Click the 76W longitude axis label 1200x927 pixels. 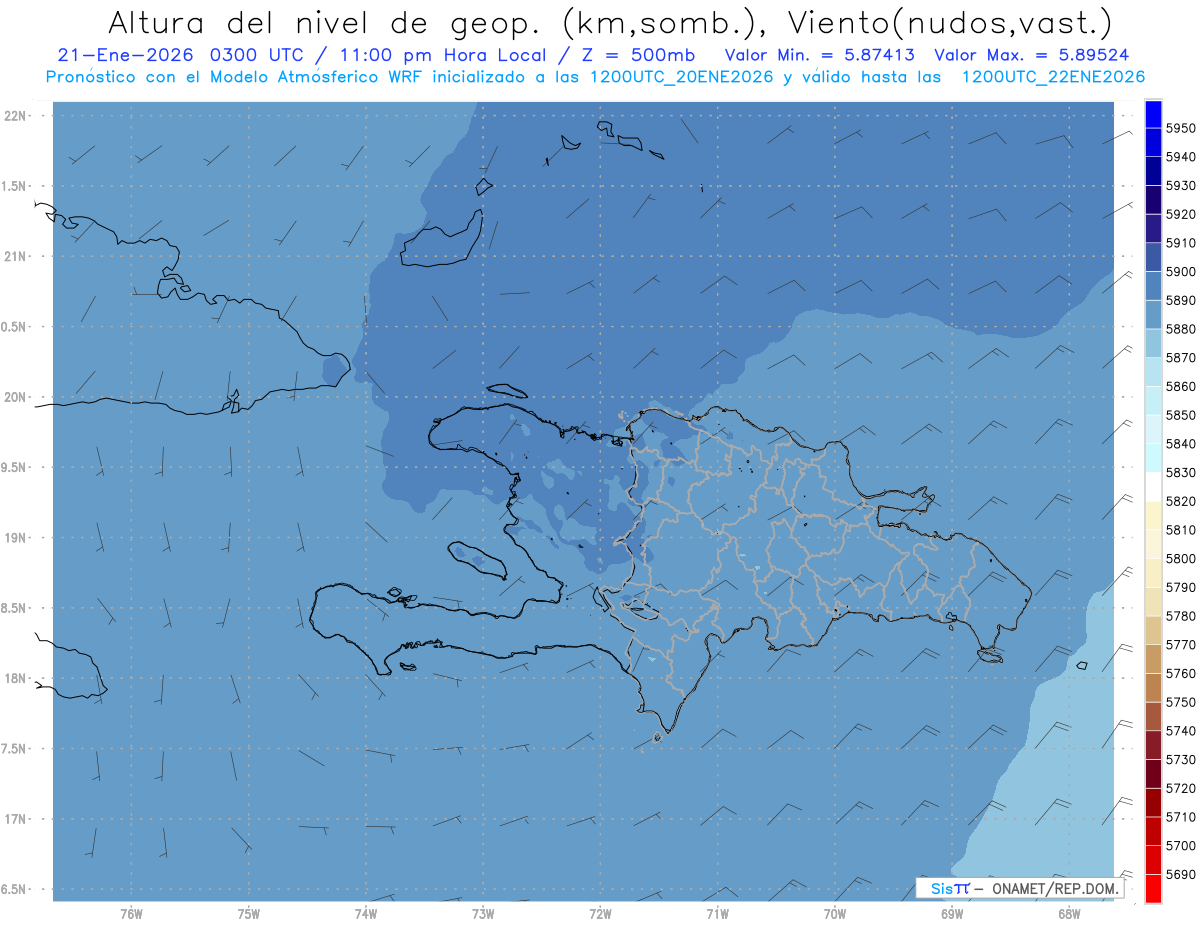pos(131,914)
